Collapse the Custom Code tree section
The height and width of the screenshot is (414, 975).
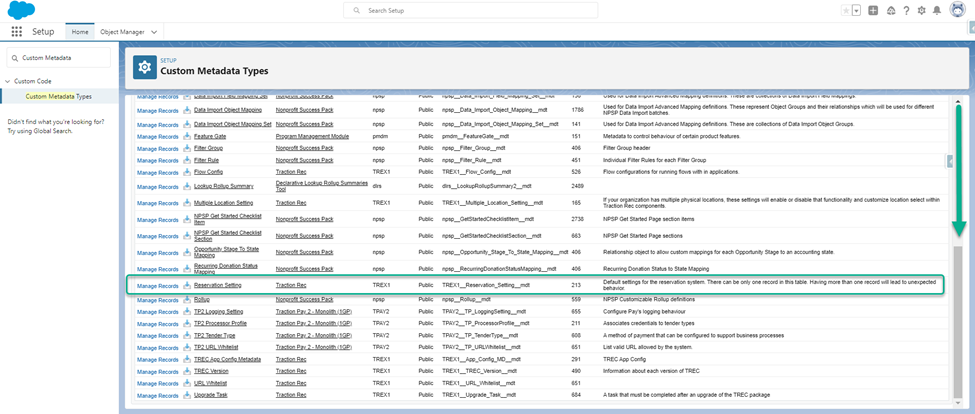pyautogui.click(x=8, y=82)
